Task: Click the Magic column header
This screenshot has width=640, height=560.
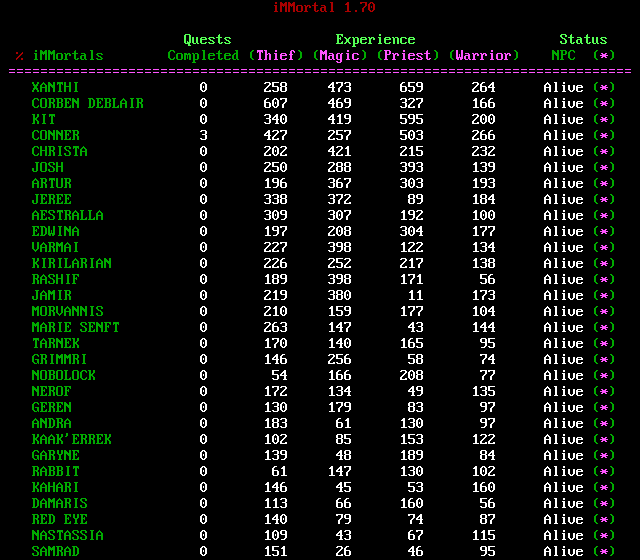Action: pos(339,56)
